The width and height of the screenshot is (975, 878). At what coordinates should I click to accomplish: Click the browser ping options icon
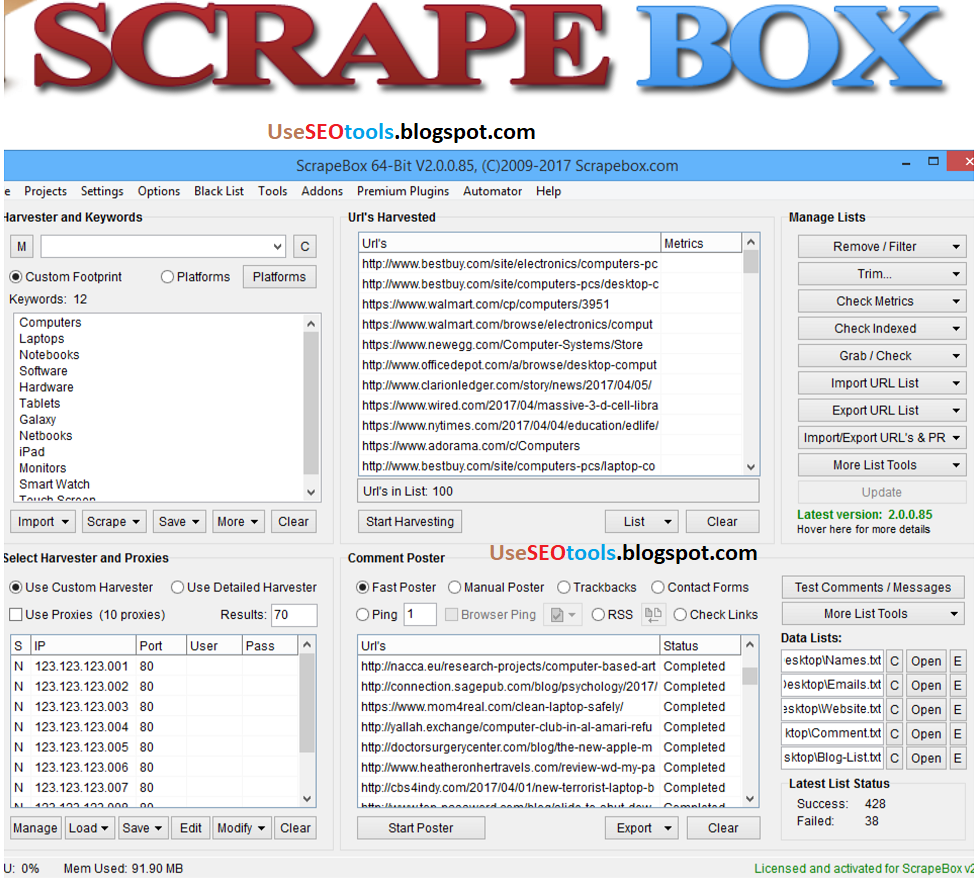(563, 614)
